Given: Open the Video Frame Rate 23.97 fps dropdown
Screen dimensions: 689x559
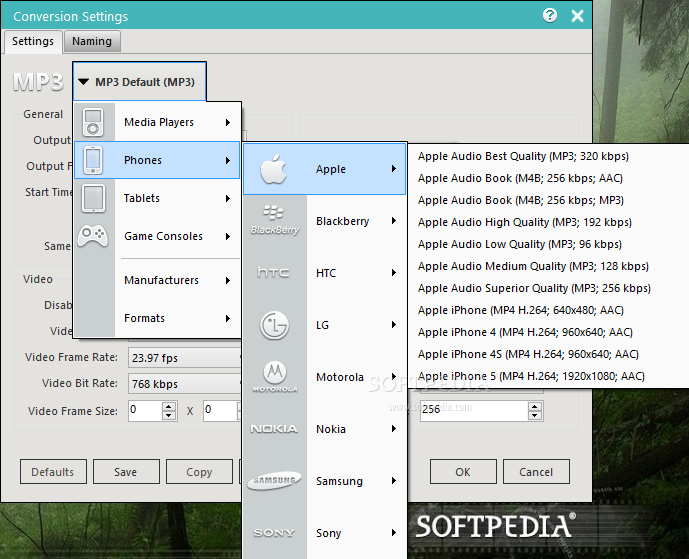Looking at the screenshot, I should pyautogui.click(x=185, y=358).
